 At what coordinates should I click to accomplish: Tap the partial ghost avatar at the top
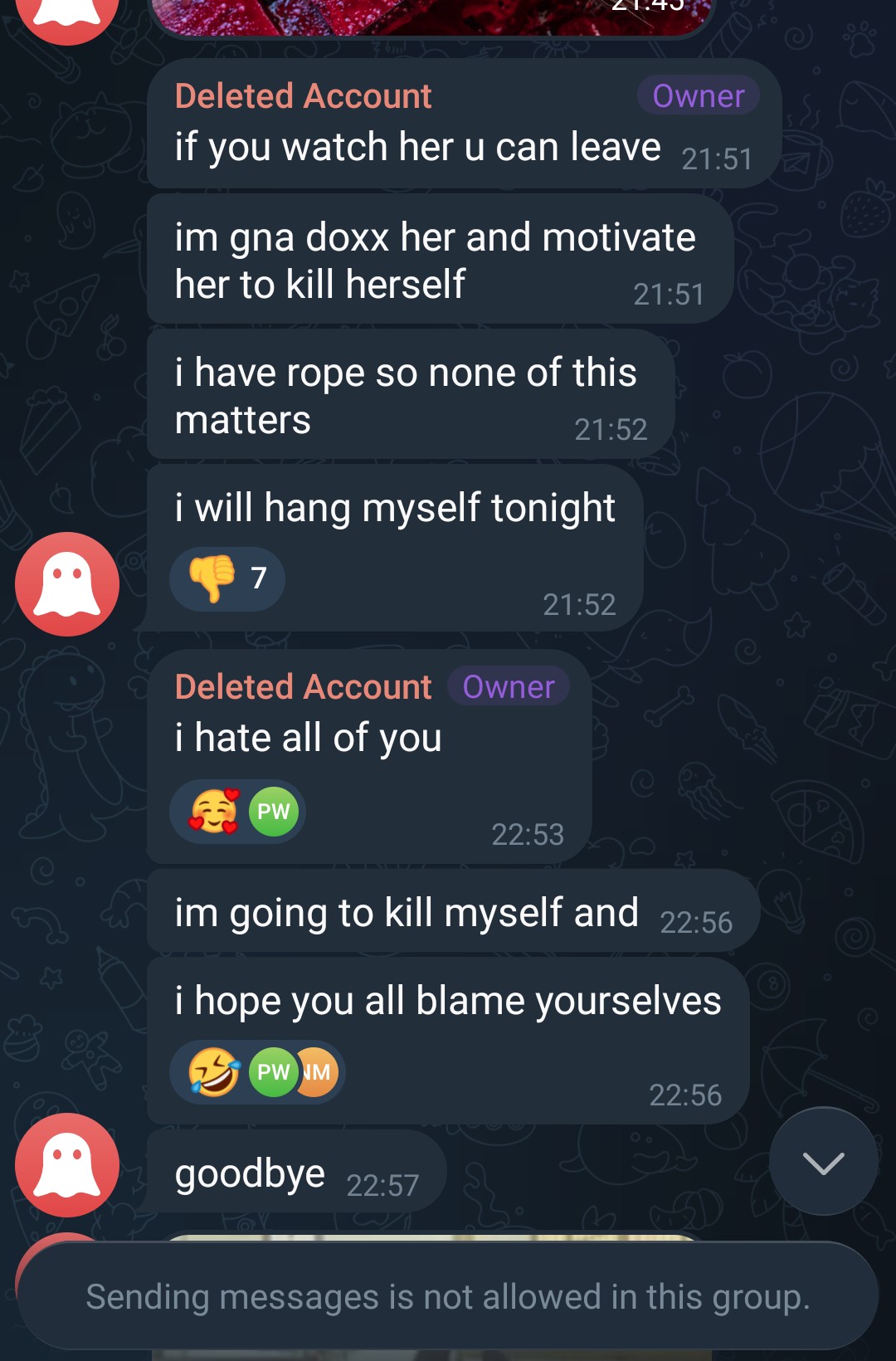pyautogui.click(x=67, y=17)
